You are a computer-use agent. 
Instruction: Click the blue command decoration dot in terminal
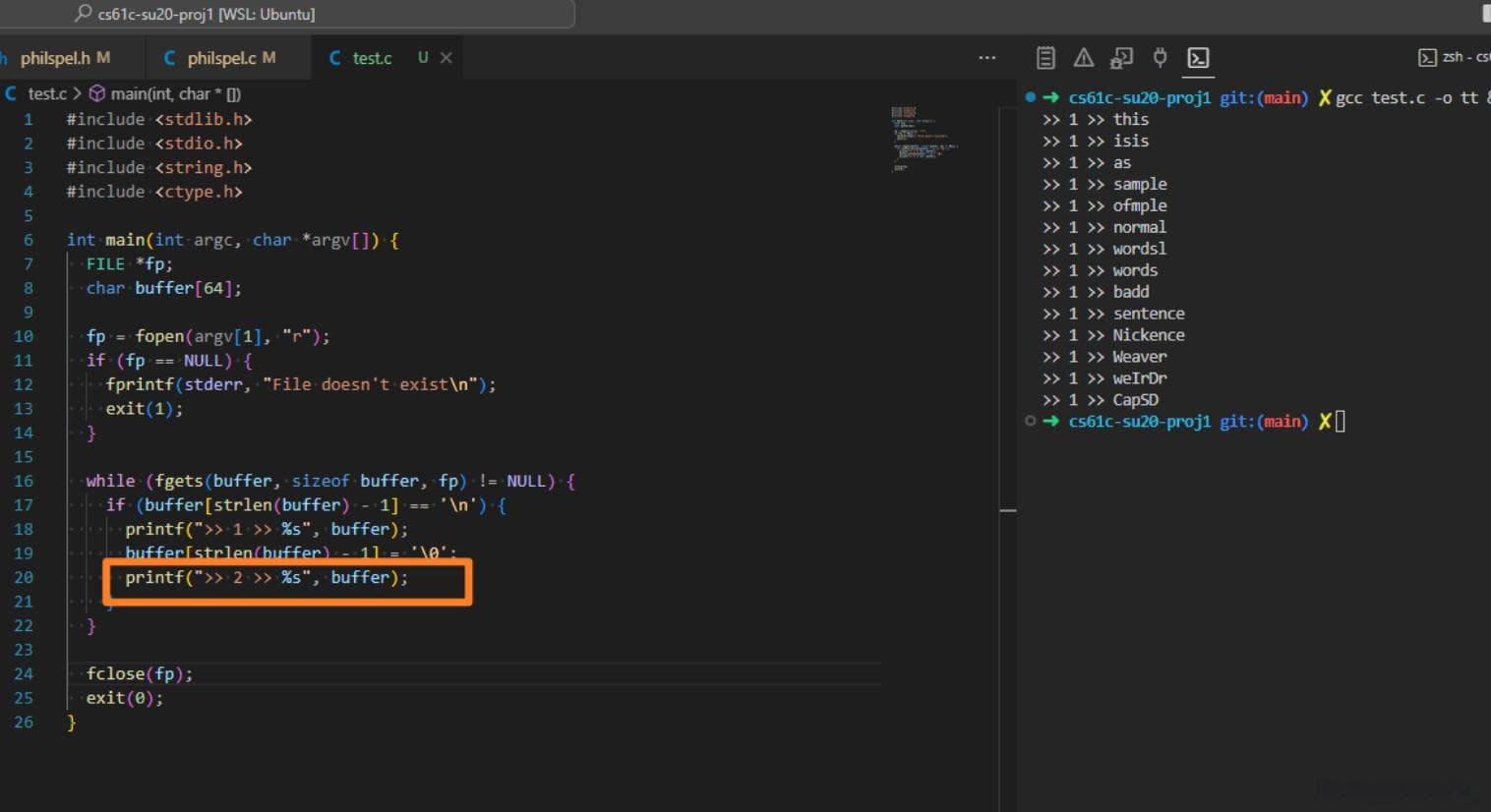pos(1030,96)
